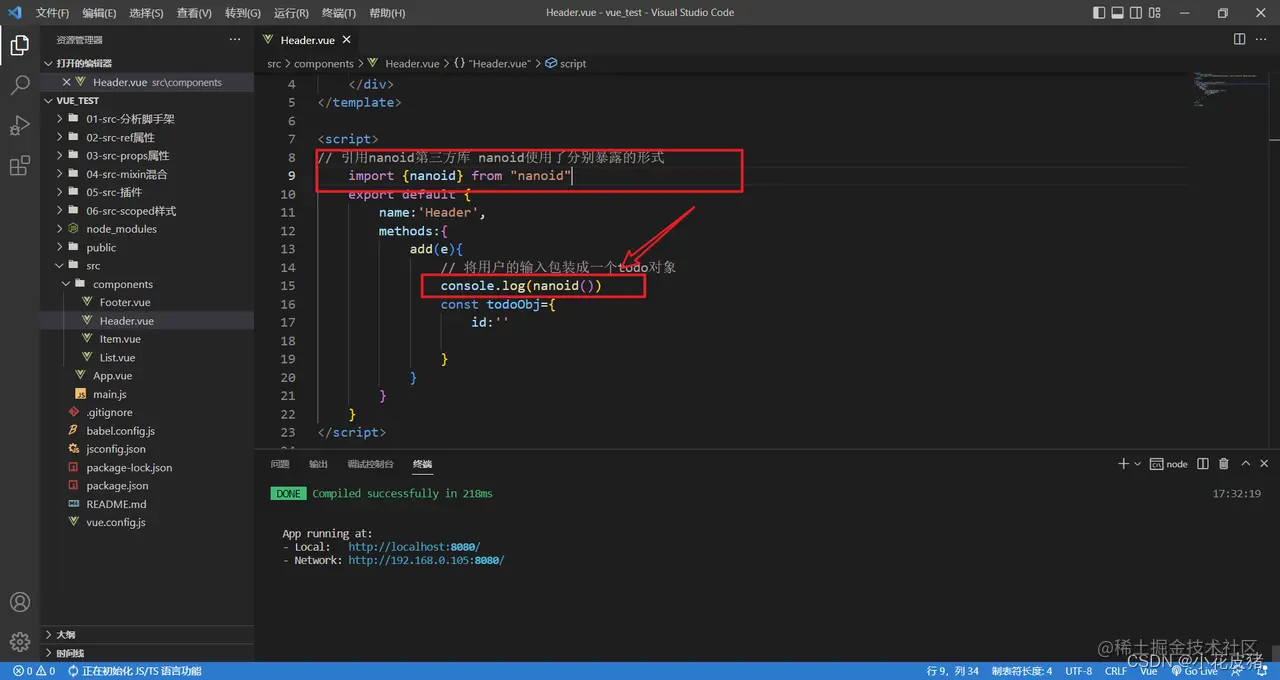
Task: Open the Manage gear menu
Action: (19, 641)
